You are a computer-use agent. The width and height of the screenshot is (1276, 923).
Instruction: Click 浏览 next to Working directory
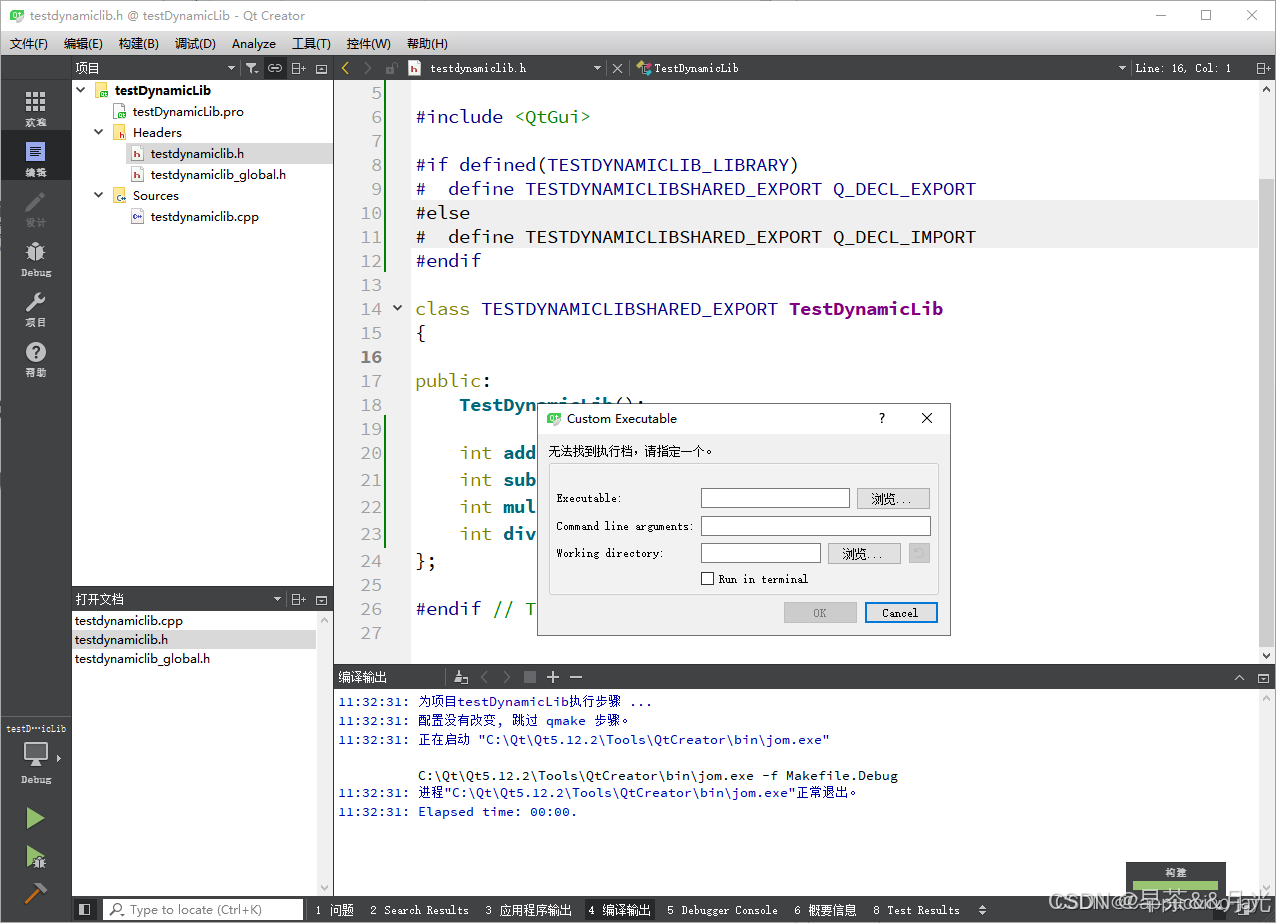click(864, 553)
